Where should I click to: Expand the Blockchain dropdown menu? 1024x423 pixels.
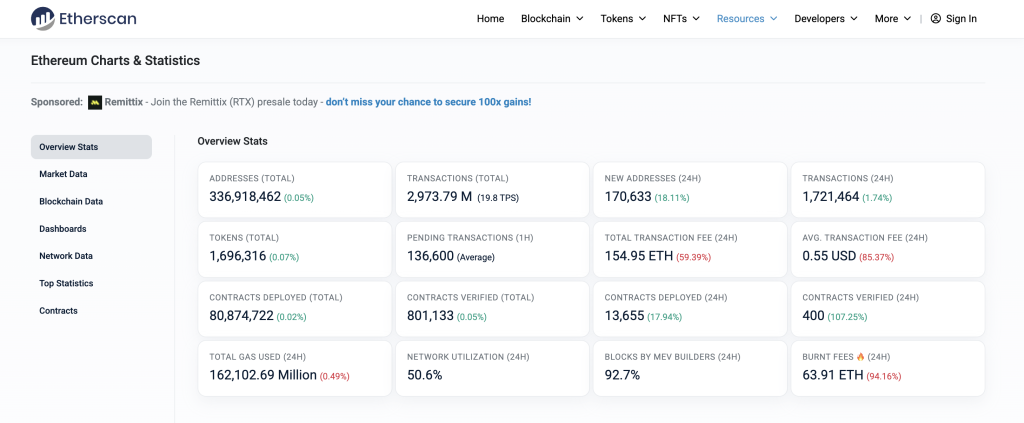(552, 18)
